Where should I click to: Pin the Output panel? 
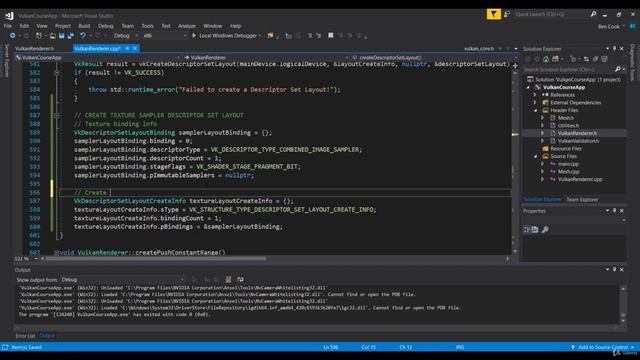point(614,270)
